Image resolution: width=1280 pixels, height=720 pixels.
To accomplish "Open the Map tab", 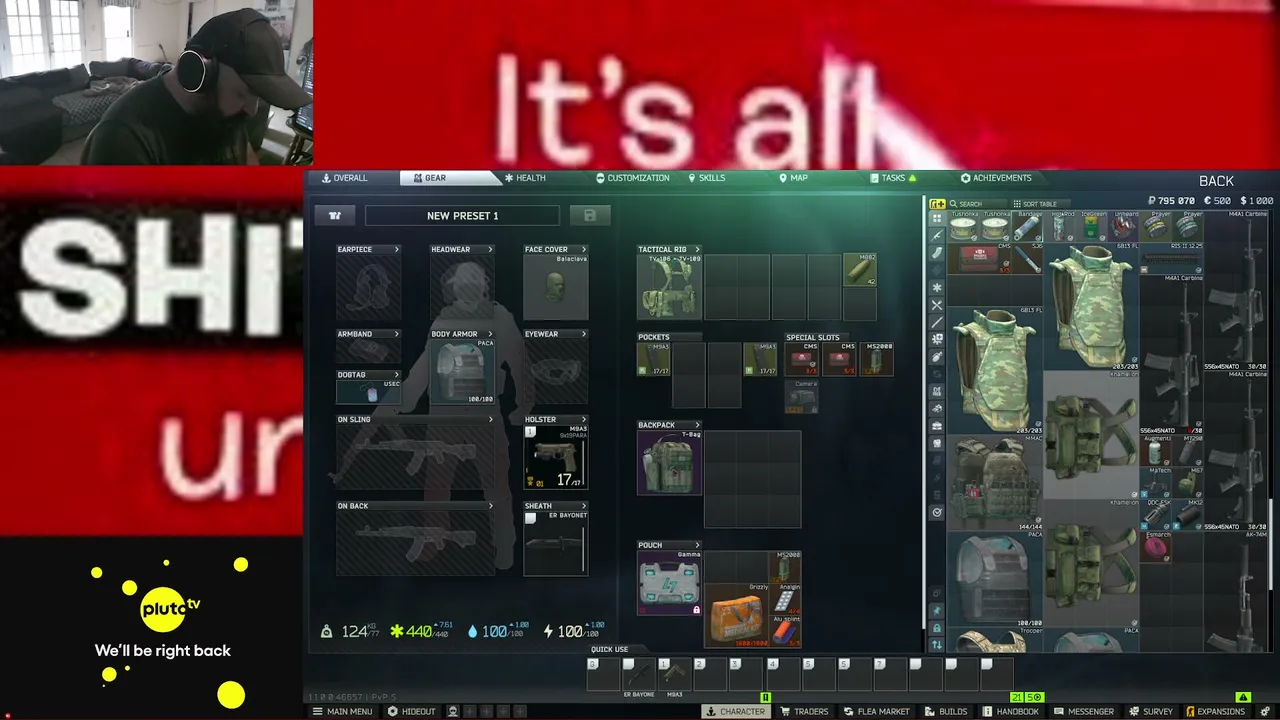I will pos(794,178).
